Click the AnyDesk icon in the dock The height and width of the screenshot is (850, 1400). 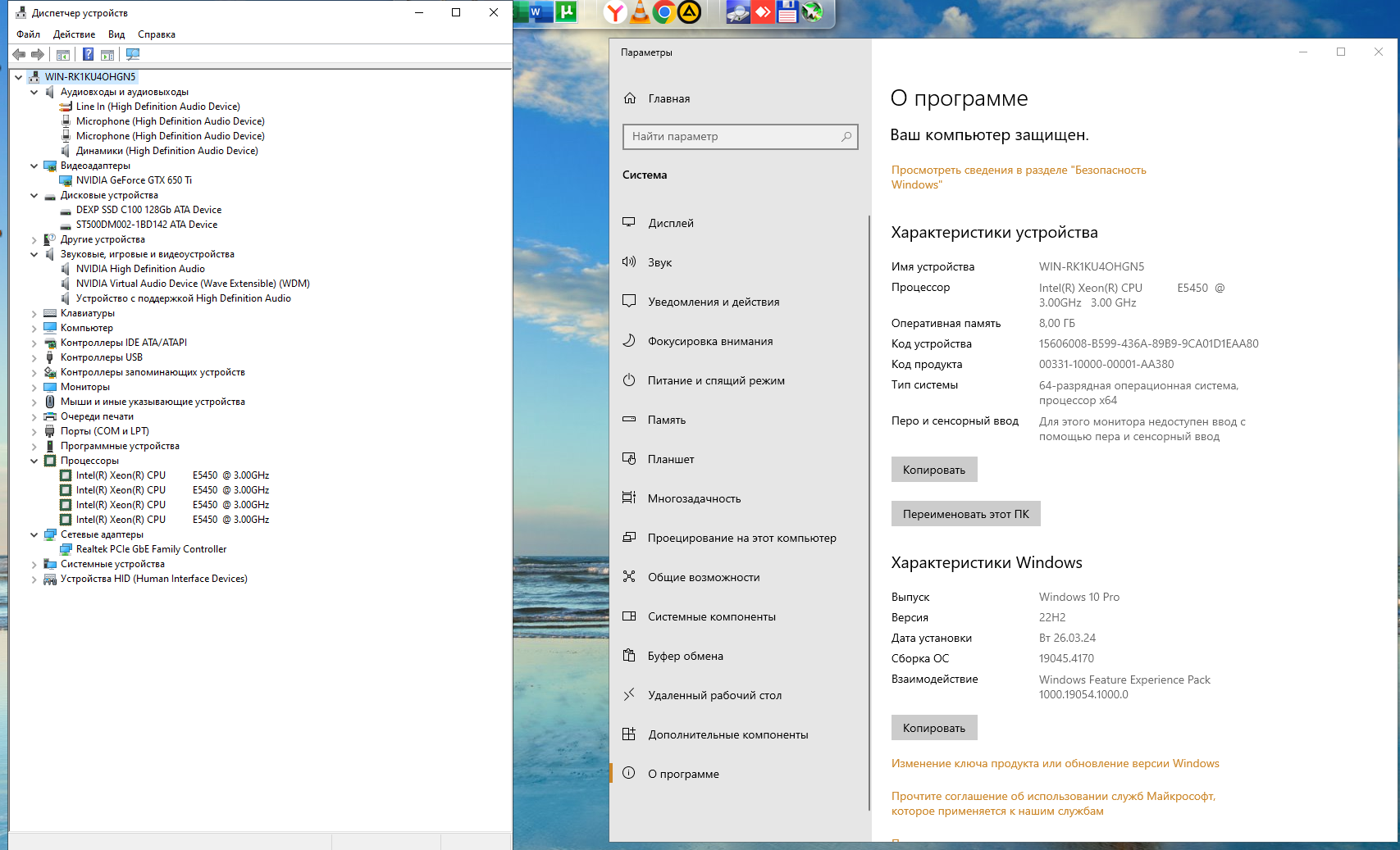click(763, 11)
